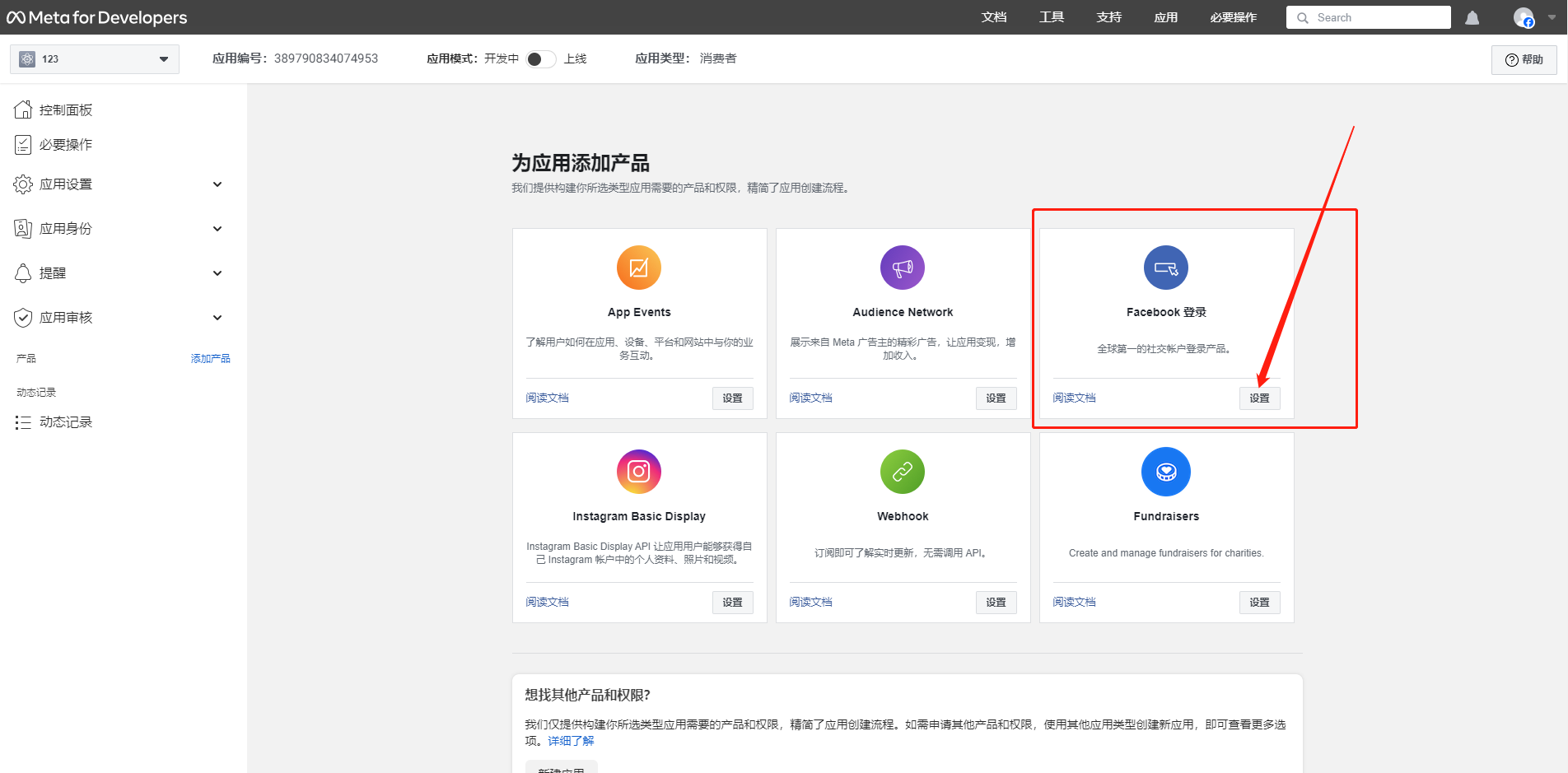
Task: Click 设置 for Audience Network
Action: coord(996,398)
